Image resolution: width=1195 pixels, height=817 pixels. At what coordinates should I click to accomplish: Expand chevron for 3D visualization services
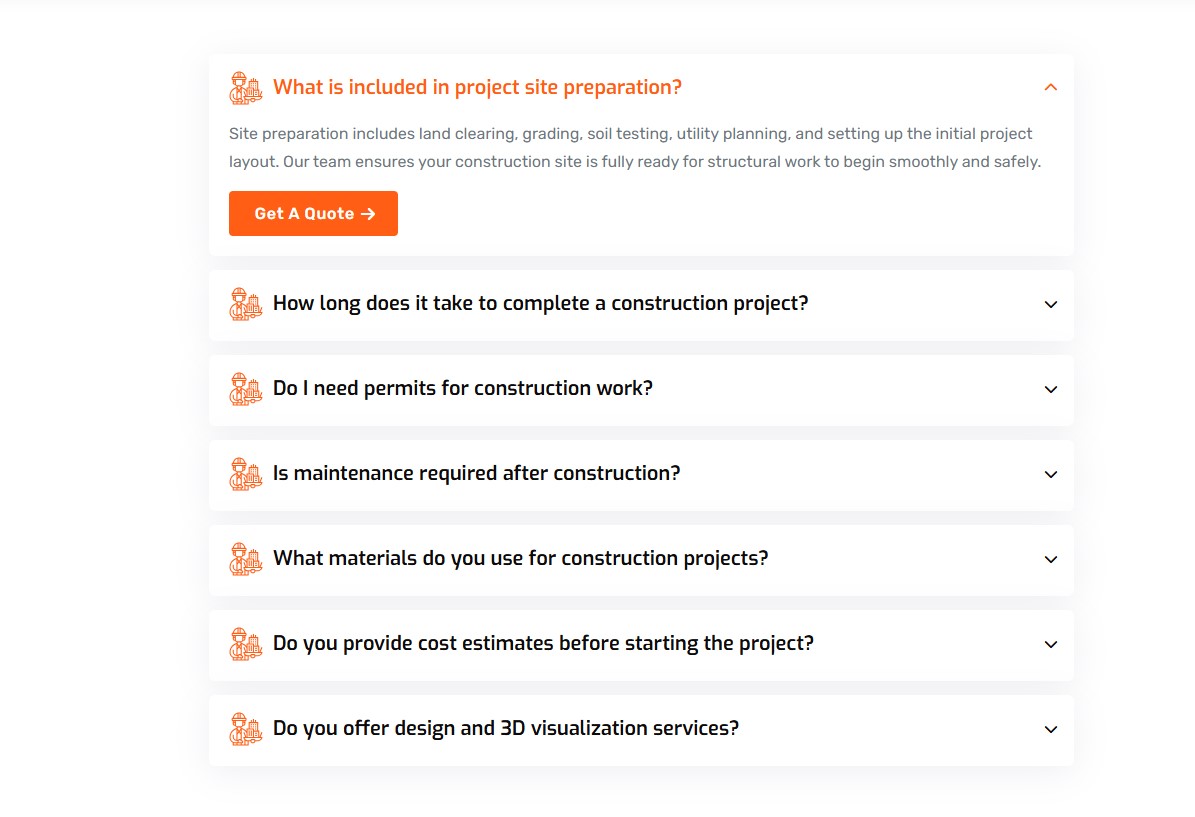[1050, 729]
